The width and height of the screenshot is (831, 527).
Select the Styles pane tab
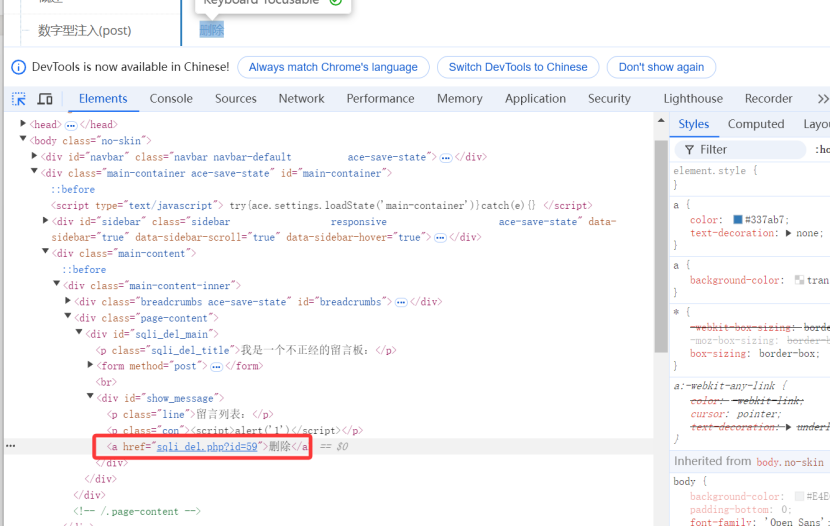(x=694, y=125)
